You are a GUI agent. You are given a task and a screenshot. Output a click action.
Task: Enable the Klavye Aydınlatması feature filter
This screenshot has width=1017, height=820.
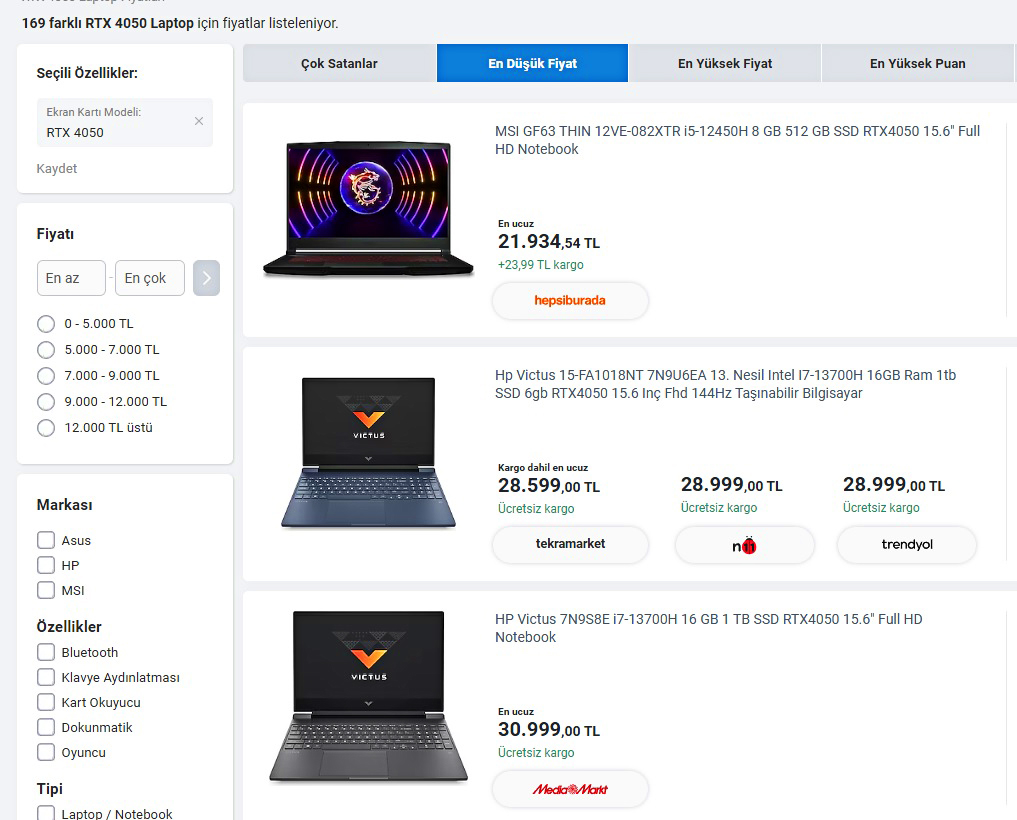[x=46, y=677]
